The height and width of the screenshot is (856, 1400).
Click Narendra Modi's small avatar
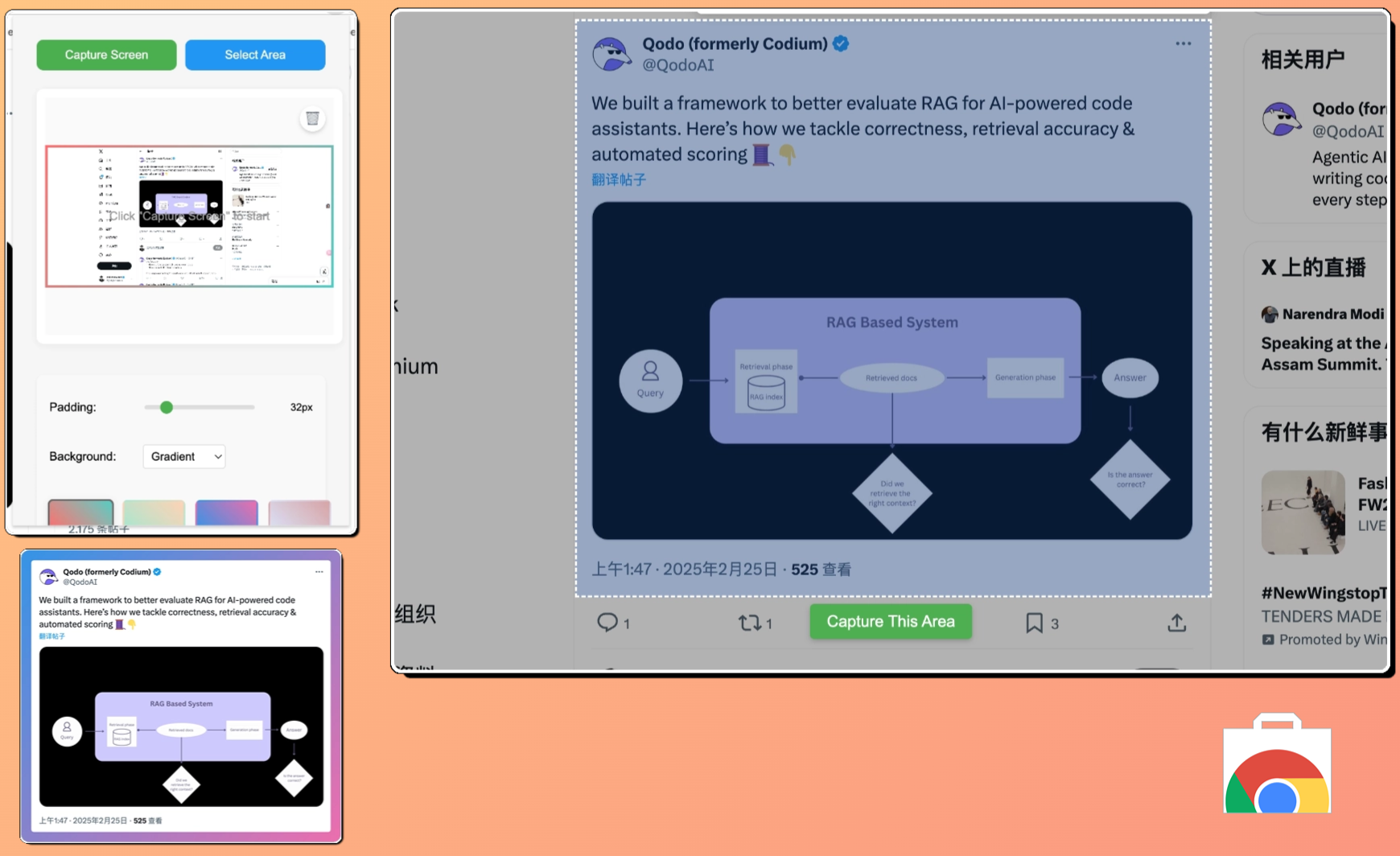(x=1270, y=314)
